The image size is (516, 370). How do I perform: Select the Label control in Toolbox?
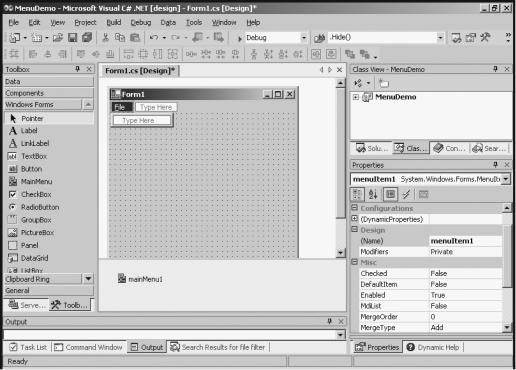point(49,131)
